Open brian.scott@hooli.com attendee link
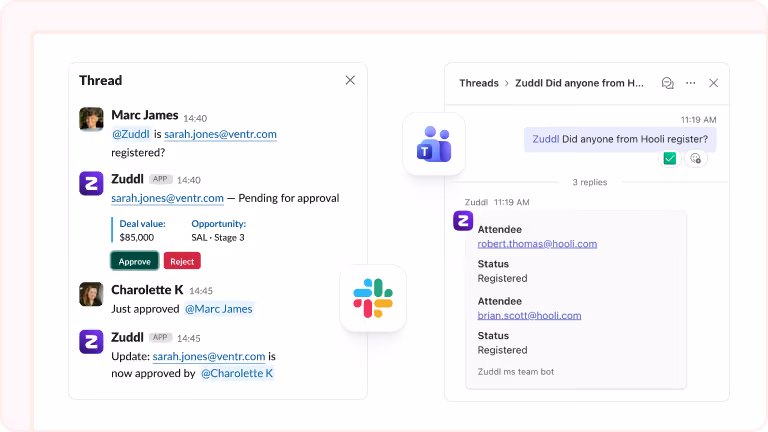The width and height of the screenshot is (768, 432). pyautogui.click(x=529, y=315)
